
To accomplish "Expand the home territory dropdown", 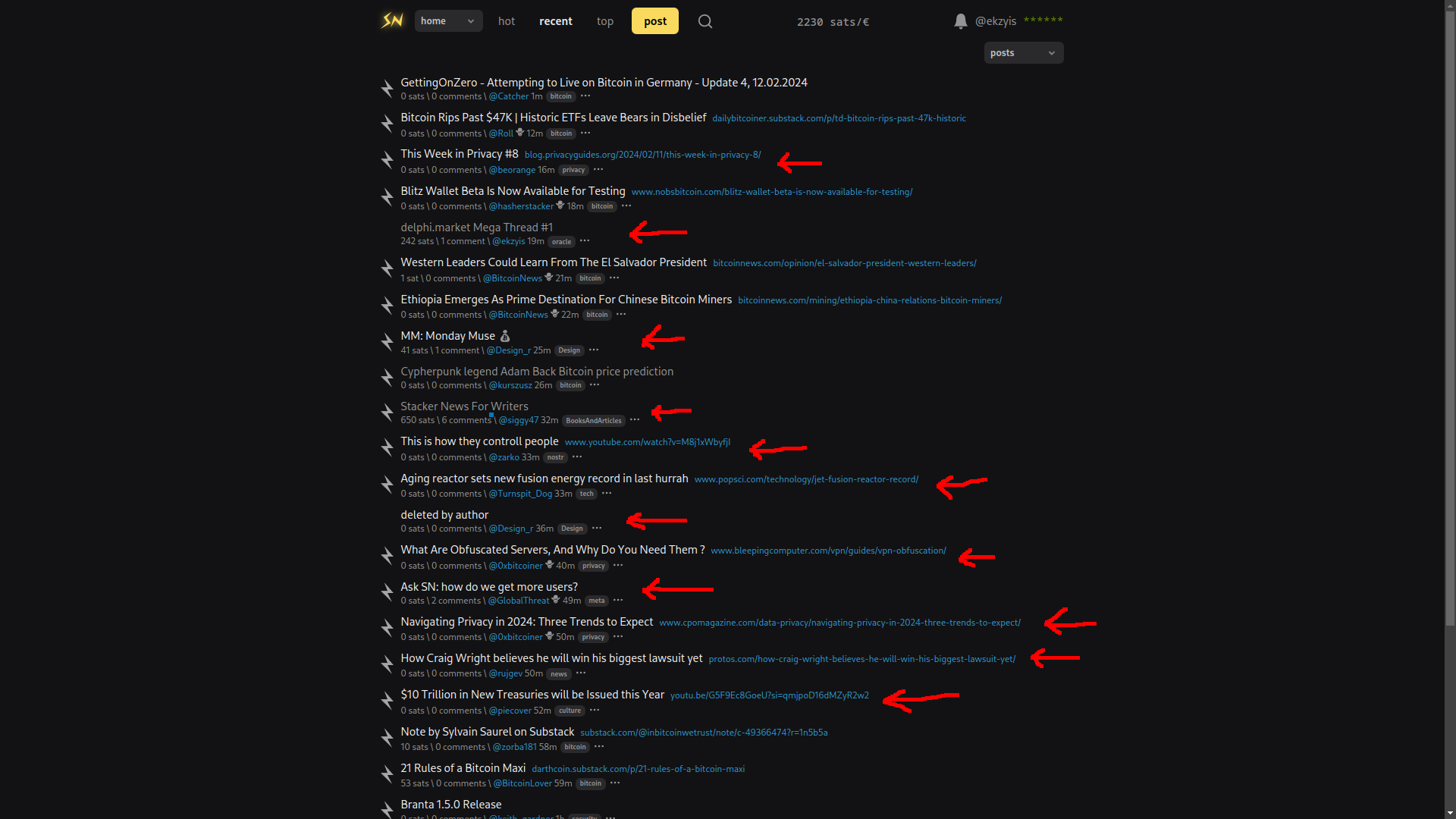I will point(448,21).
